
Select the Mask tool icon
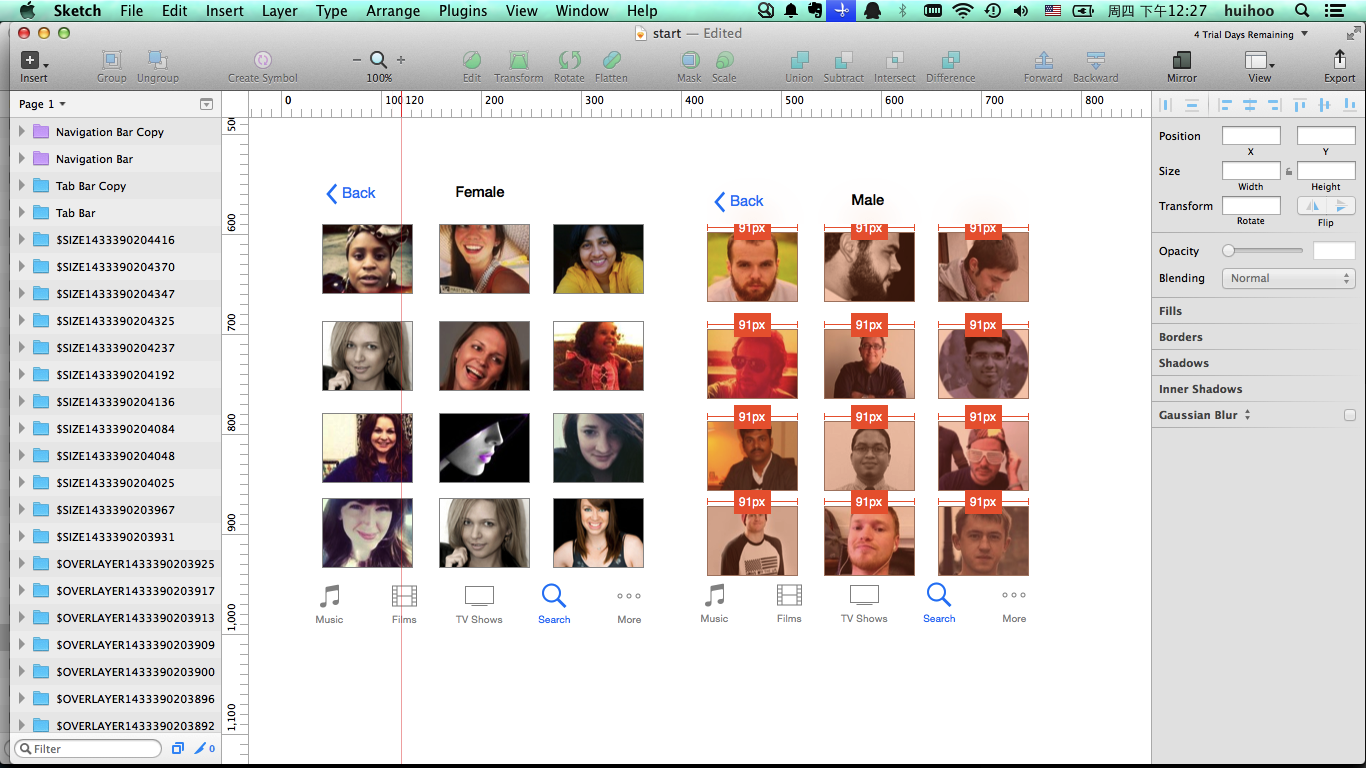689,62
